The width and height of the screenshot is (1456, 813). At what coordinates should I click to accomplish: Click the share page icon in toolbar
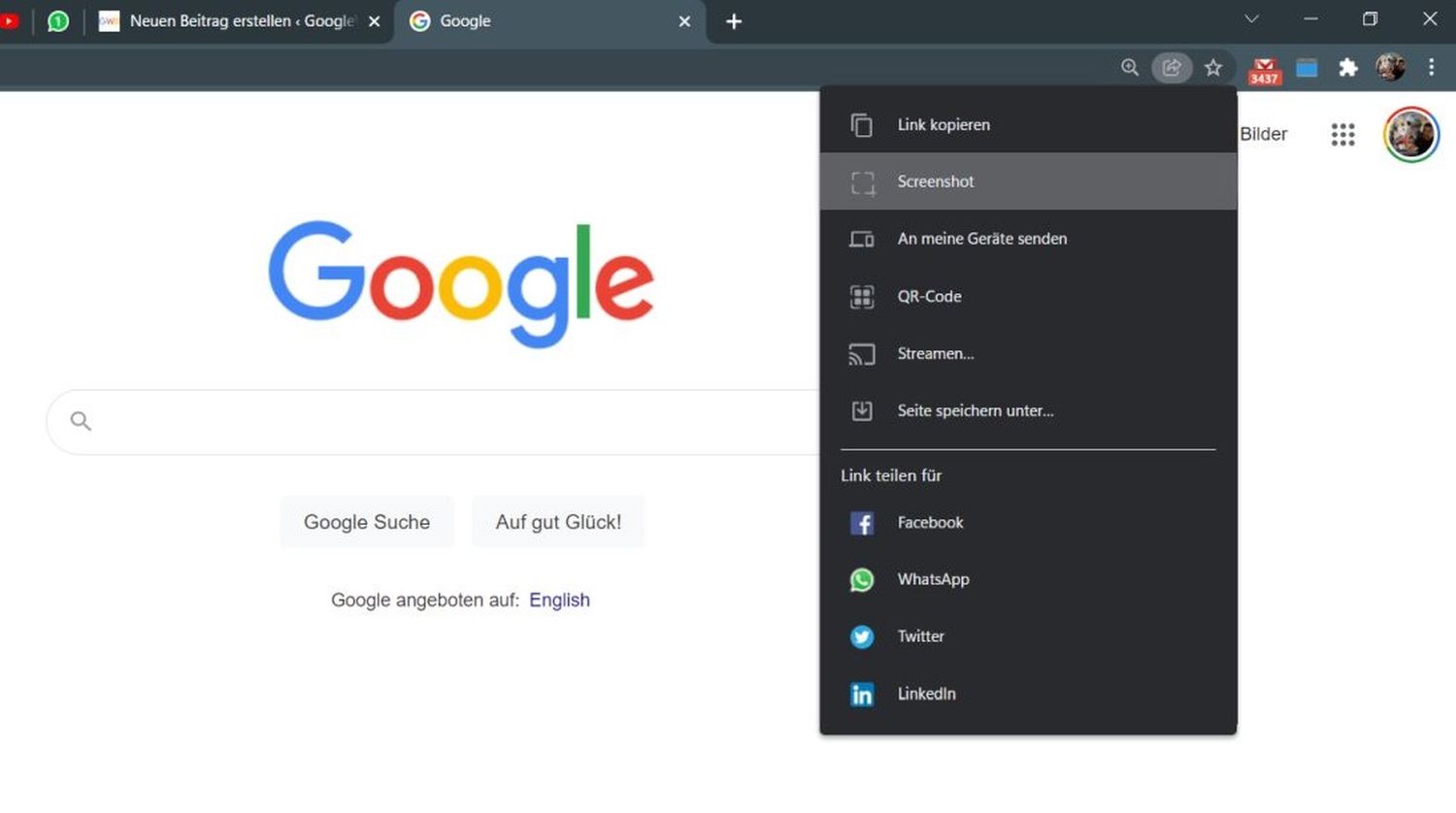(1172, 67)
